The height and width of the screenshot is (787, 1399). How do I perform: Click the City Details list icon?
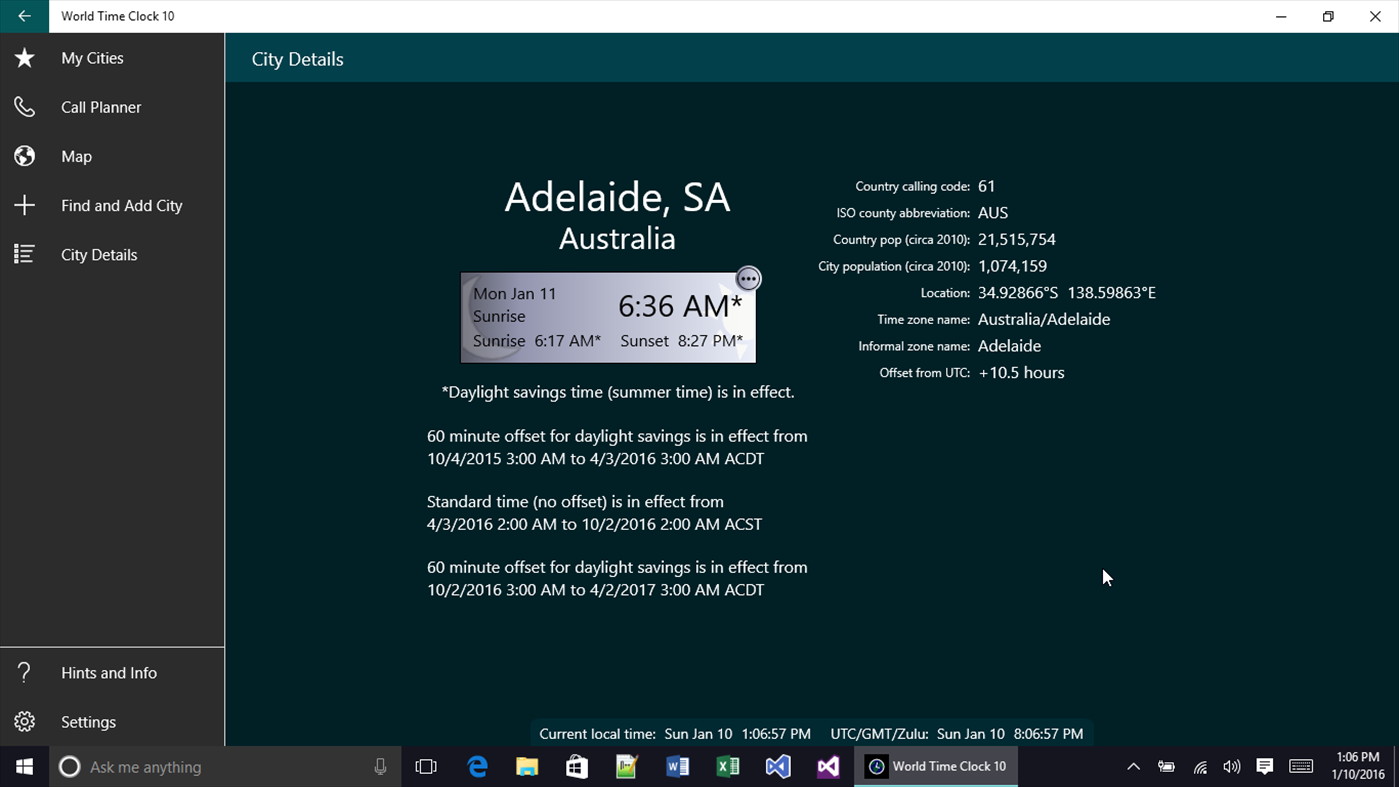[x=24, y=254]
